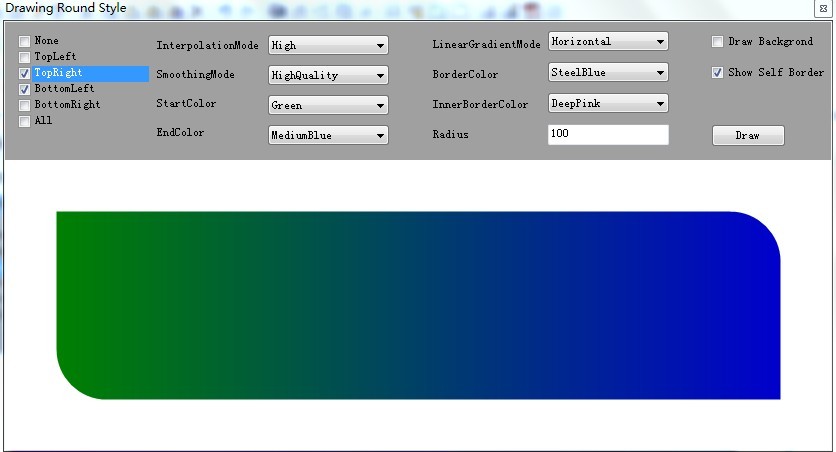Expand the EndColor dropdown showing MediumBlue

pyautogui.click(x=328, y=135)
